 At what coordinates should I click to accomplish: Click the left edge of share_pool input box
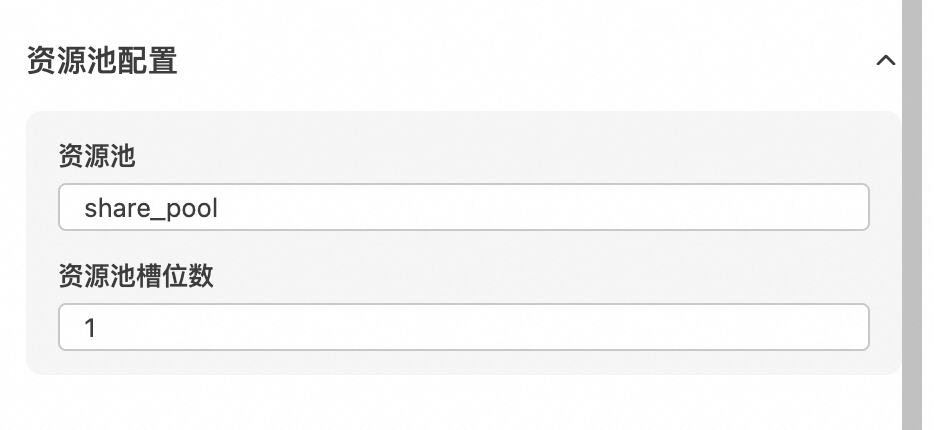[66, 208]
